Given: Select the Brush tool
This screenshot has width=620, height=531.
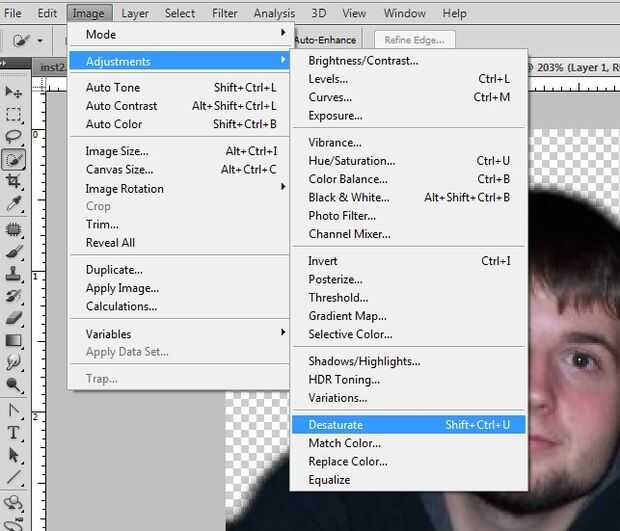Looking at the screenshot, I should [13, 251].
